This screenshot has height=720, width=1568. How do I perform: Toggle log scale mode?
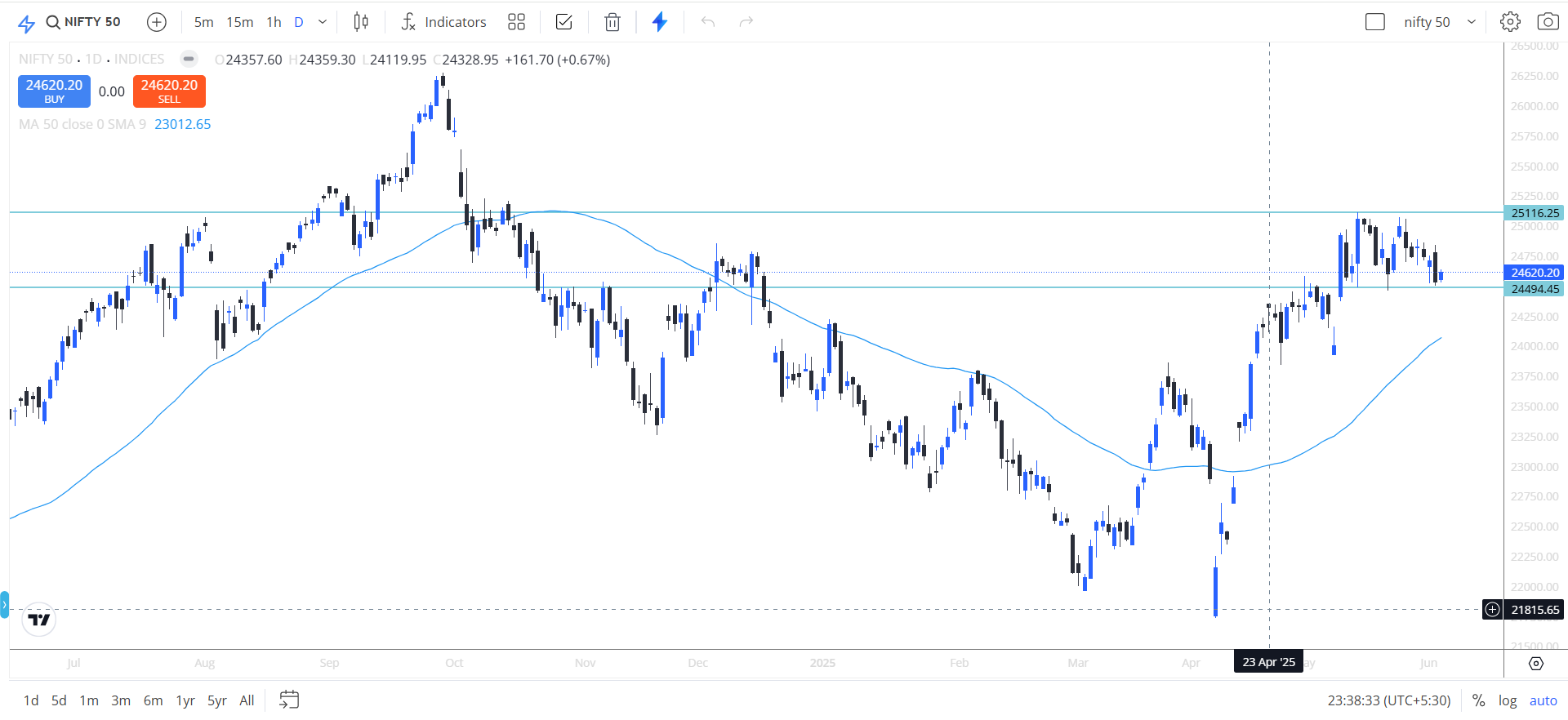[x=1508, y=700]
